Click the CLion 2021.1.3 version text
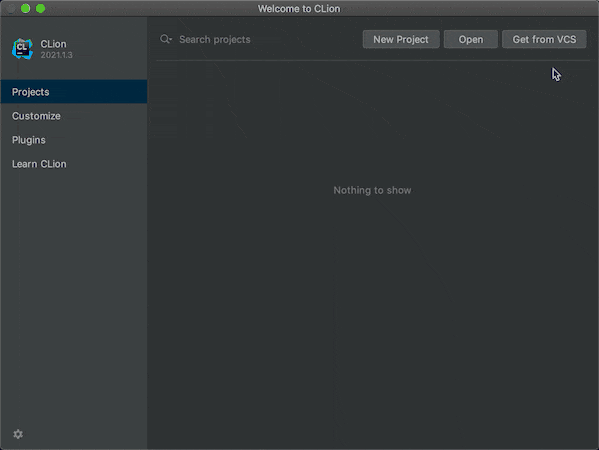The image size is (599, 450). (57, 55)
